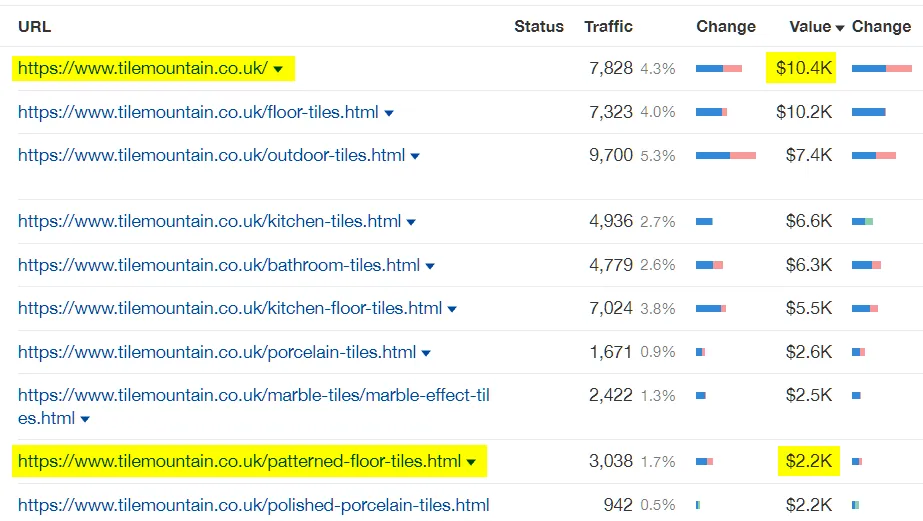Image resolution: width=923 pixels, height=521 pixels.
Task: Expand dropdown arrow beside outdoor-tiles.html
Action: click(x=415, y=157)
